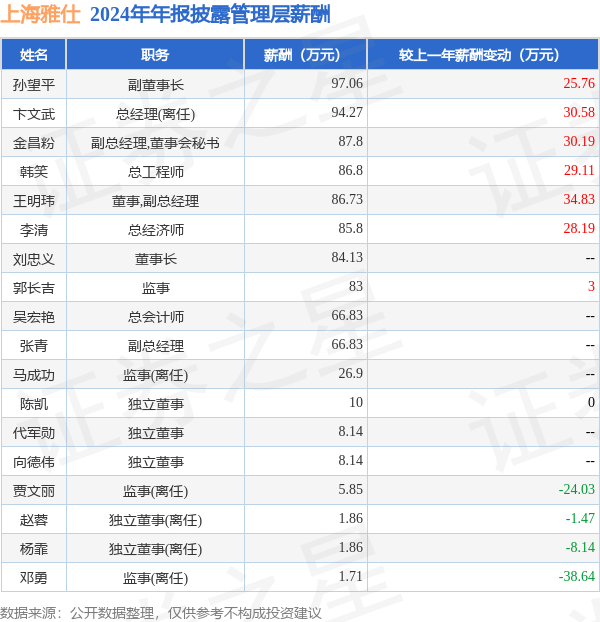Click the change value -24.03
This screenshot has height=622, width=600.
[x=577, y=489]
